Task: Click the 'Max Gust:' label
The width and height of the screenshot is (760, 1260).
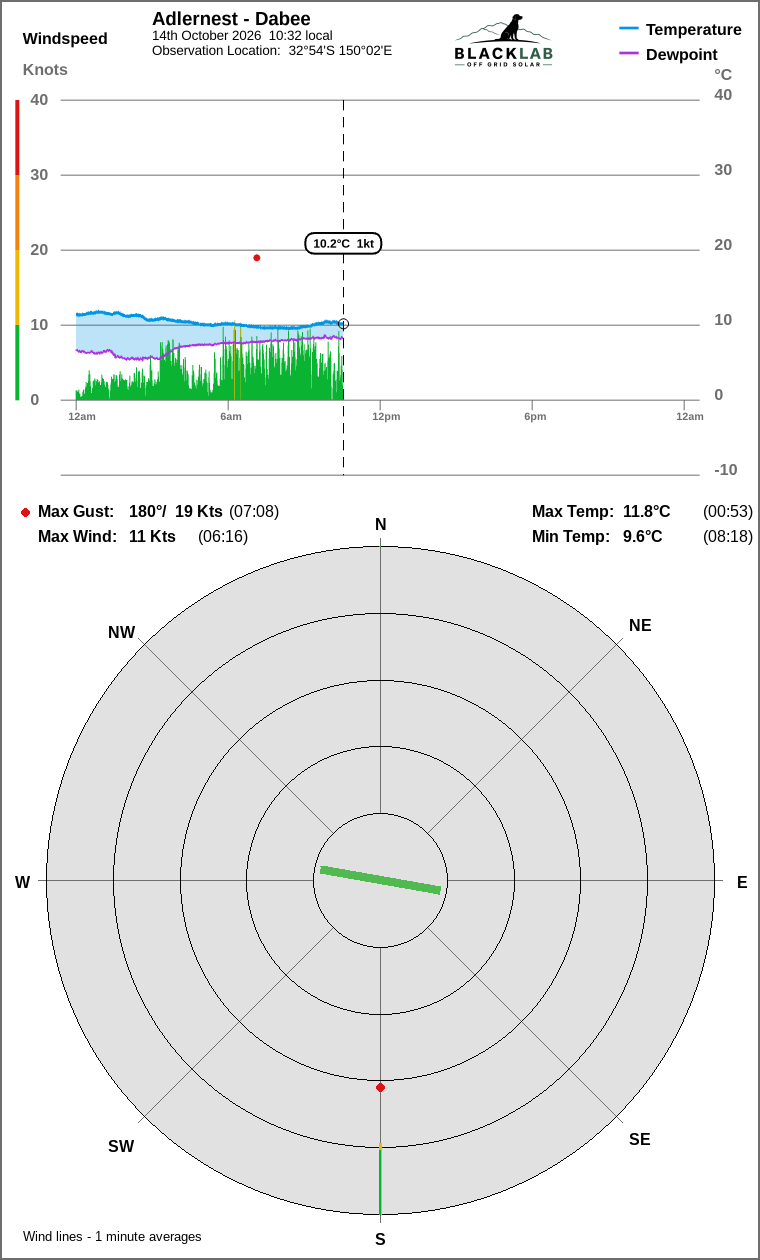Action: [x=76, y=512]
